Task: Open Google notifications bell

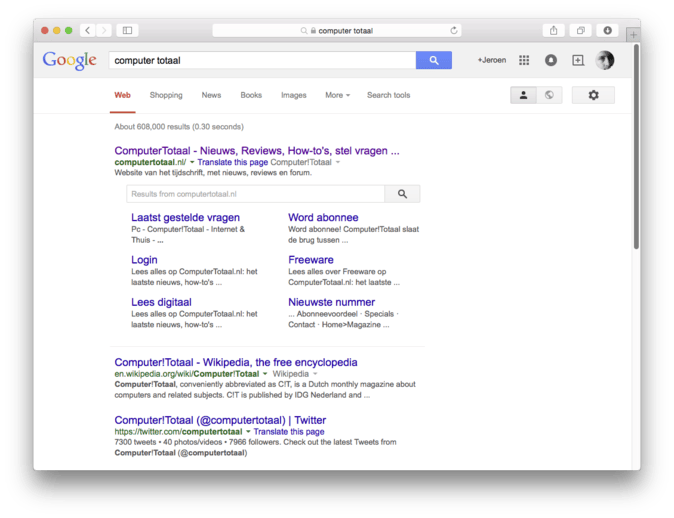Action: coord(551,60)
